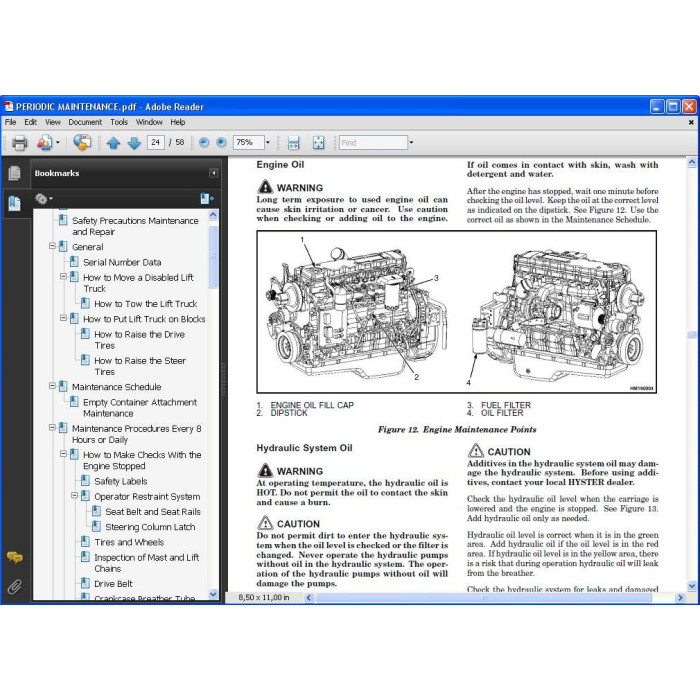This screenshot has height=700, width=700.
Task: Select Safety Precautions Maintenance and Repair bookmark
Action: 135,226
